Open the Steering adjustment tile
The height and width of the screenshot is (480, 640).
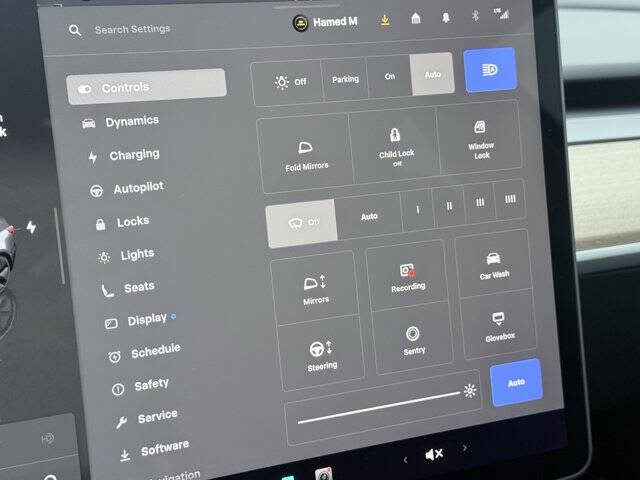click(x=322, y=354)
